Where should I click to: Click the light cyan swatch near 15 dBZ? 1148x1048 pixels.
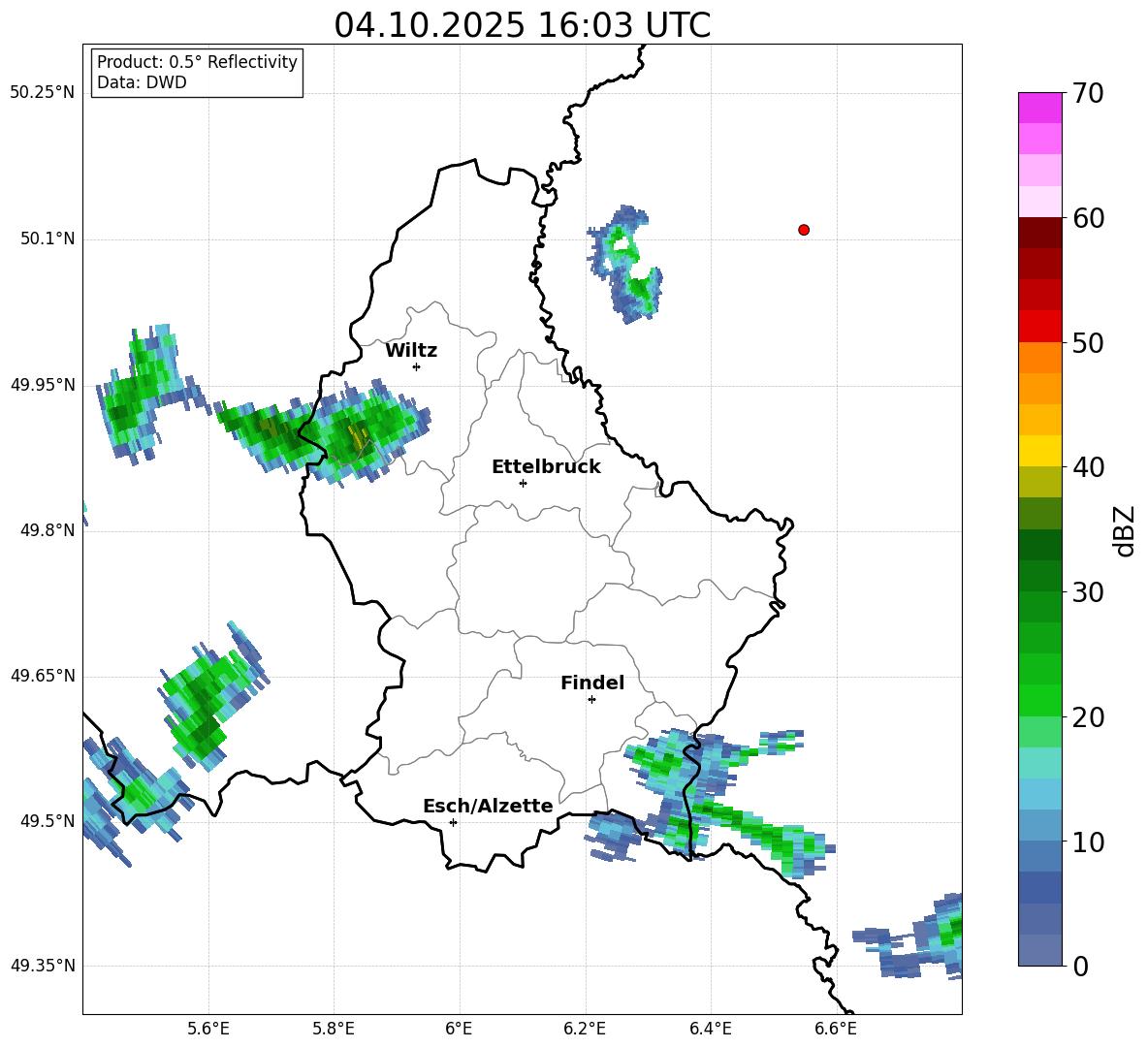click(x=1039, y=763)
